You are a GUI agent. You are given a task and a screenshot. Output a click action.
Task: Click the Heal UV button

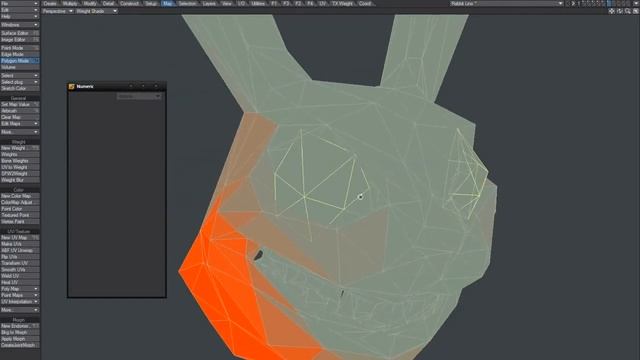point(20,282)
